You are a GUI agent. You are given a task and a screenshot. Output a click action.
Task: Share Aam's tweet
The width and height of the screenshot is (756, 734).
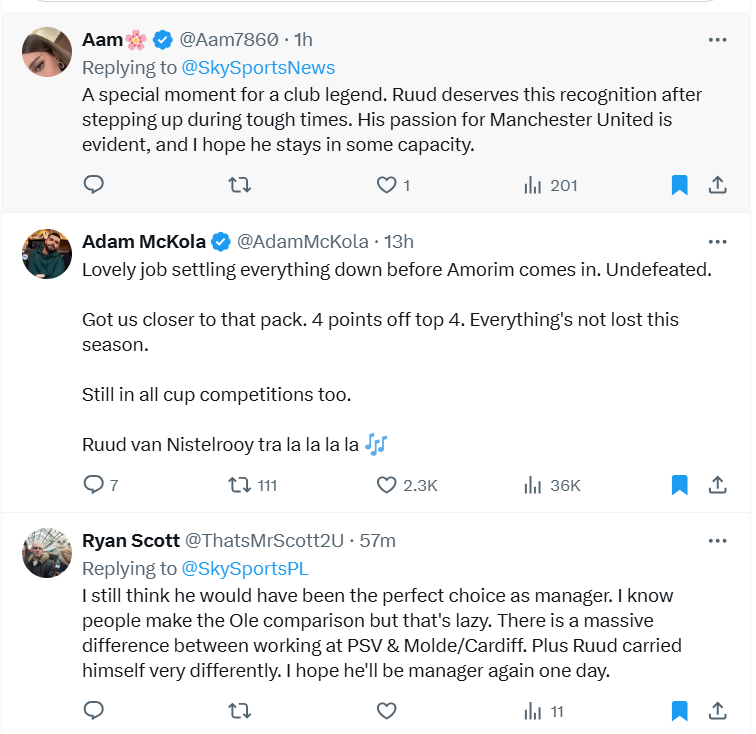[717, 185]
